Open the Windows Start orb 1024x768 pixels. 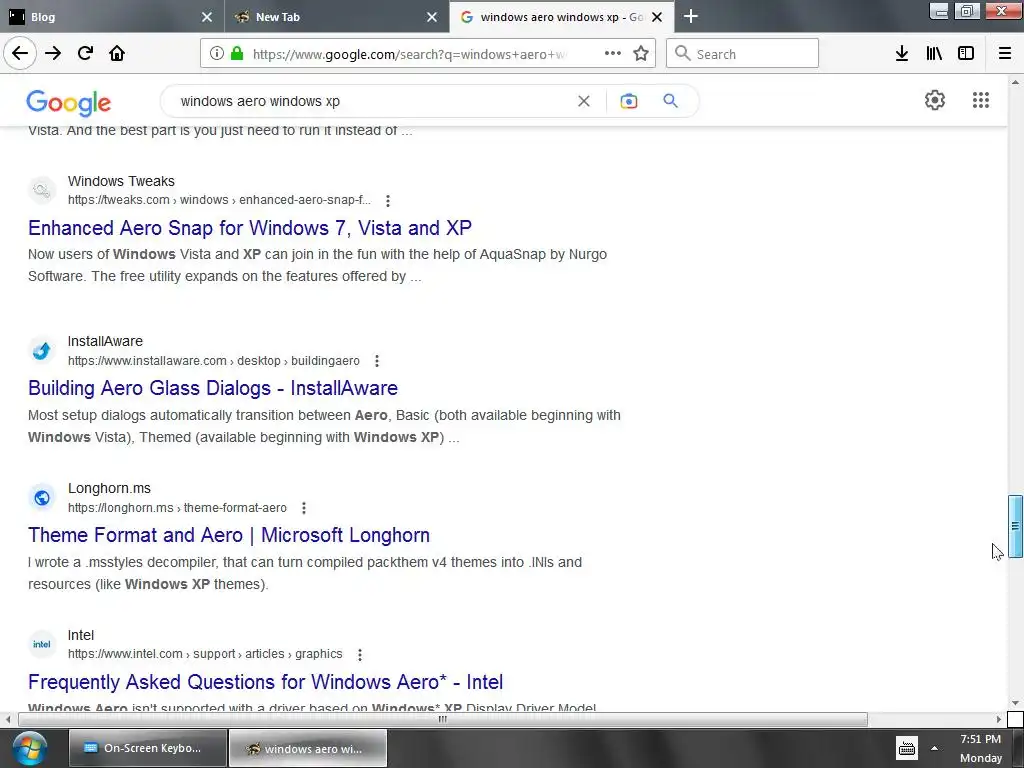[x=29, y=748]
